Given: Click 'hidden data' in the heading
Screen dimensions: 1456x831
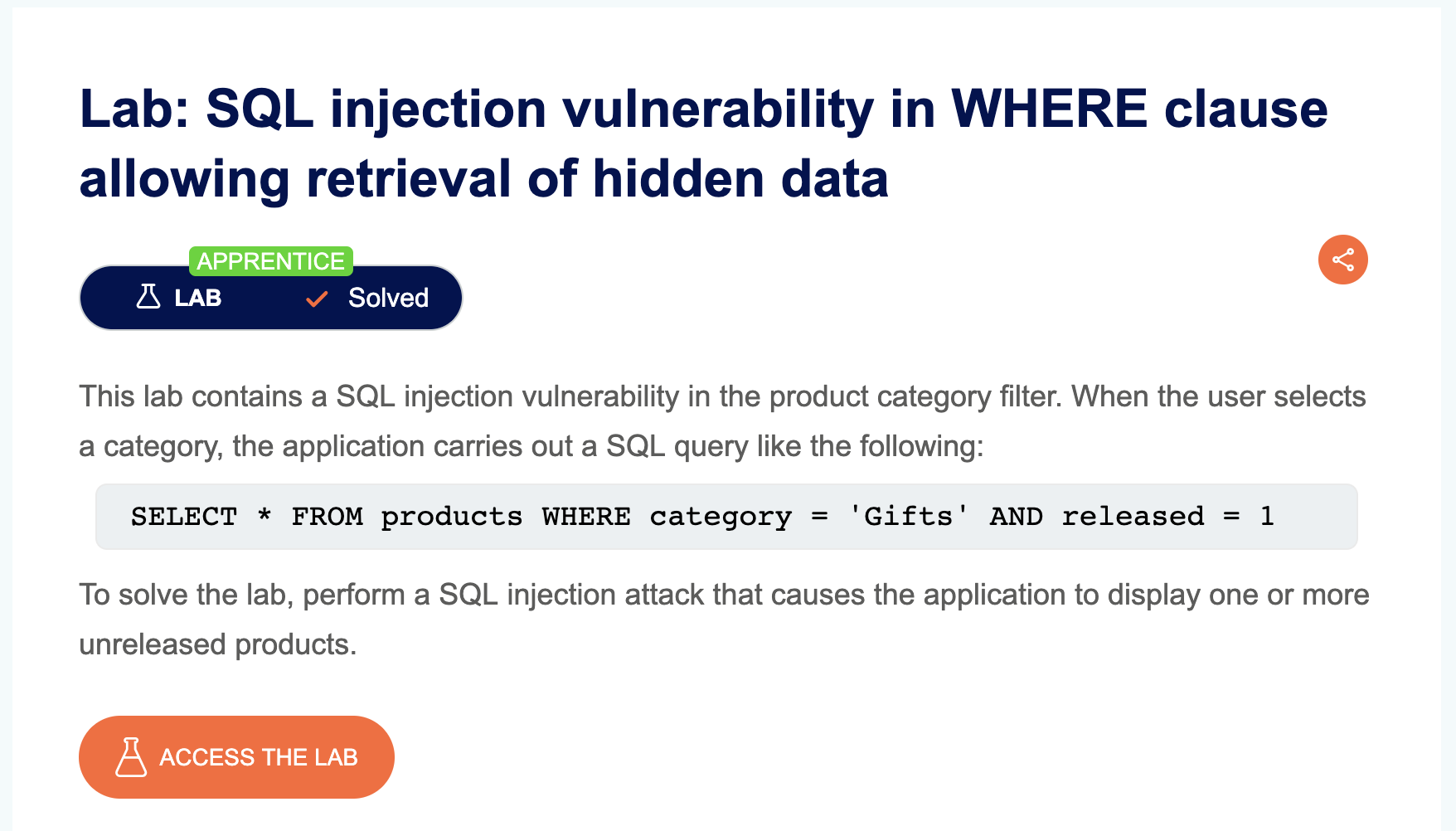Looking at the screenshot, I should click(x=740, y=179).
